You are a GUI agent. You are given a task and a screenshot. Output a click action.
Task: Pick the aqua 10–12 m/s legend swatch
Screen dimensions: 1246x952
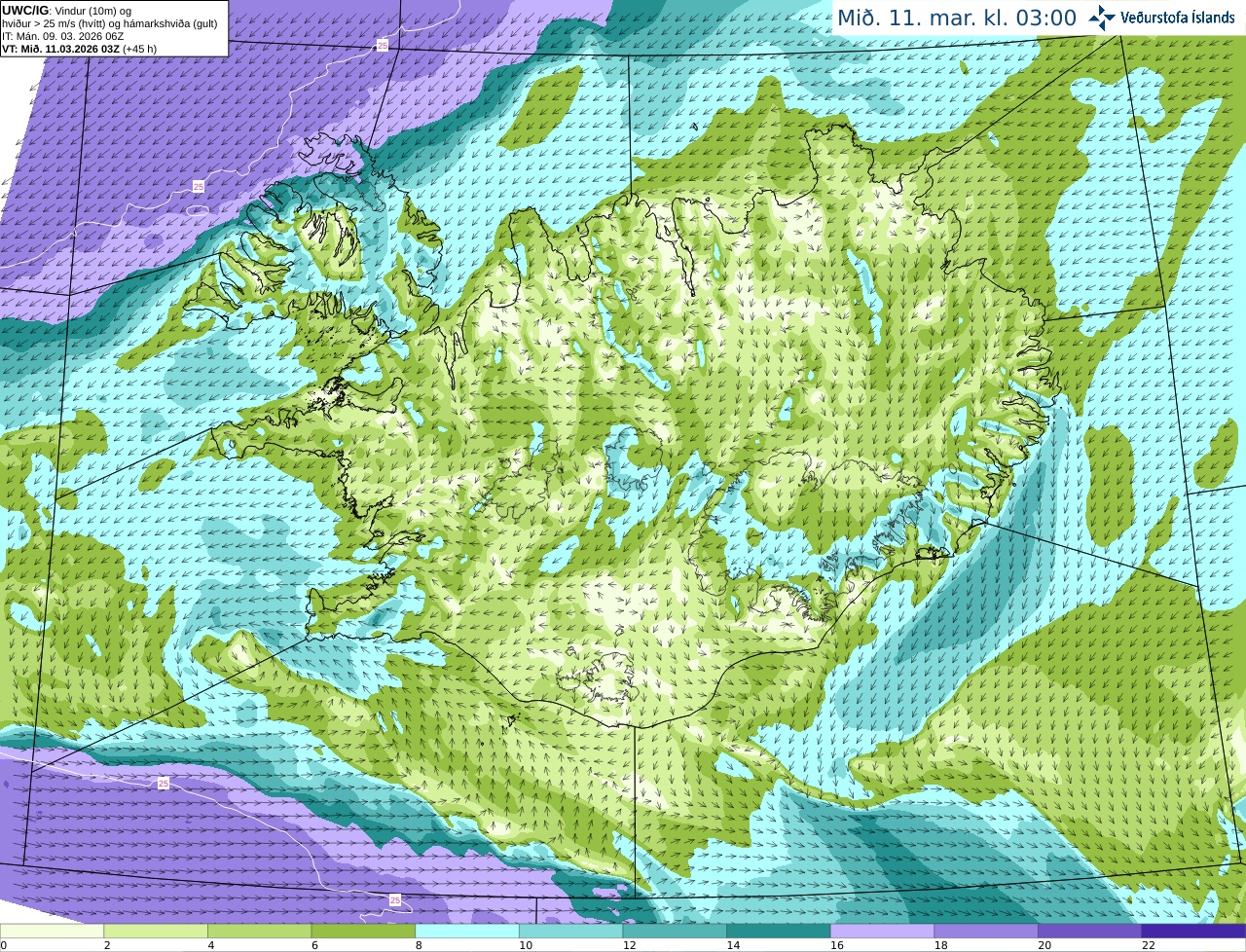click(x=570, y=932)
